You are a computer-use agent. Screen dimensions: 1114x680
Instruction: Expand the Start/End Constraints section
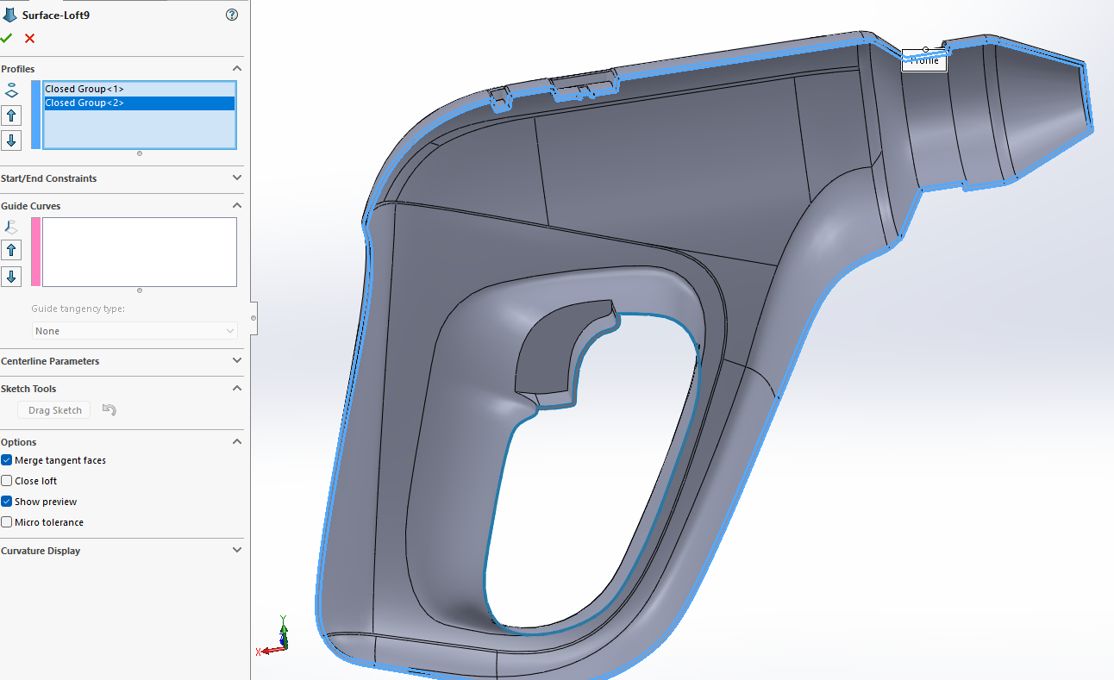point(237,179)
